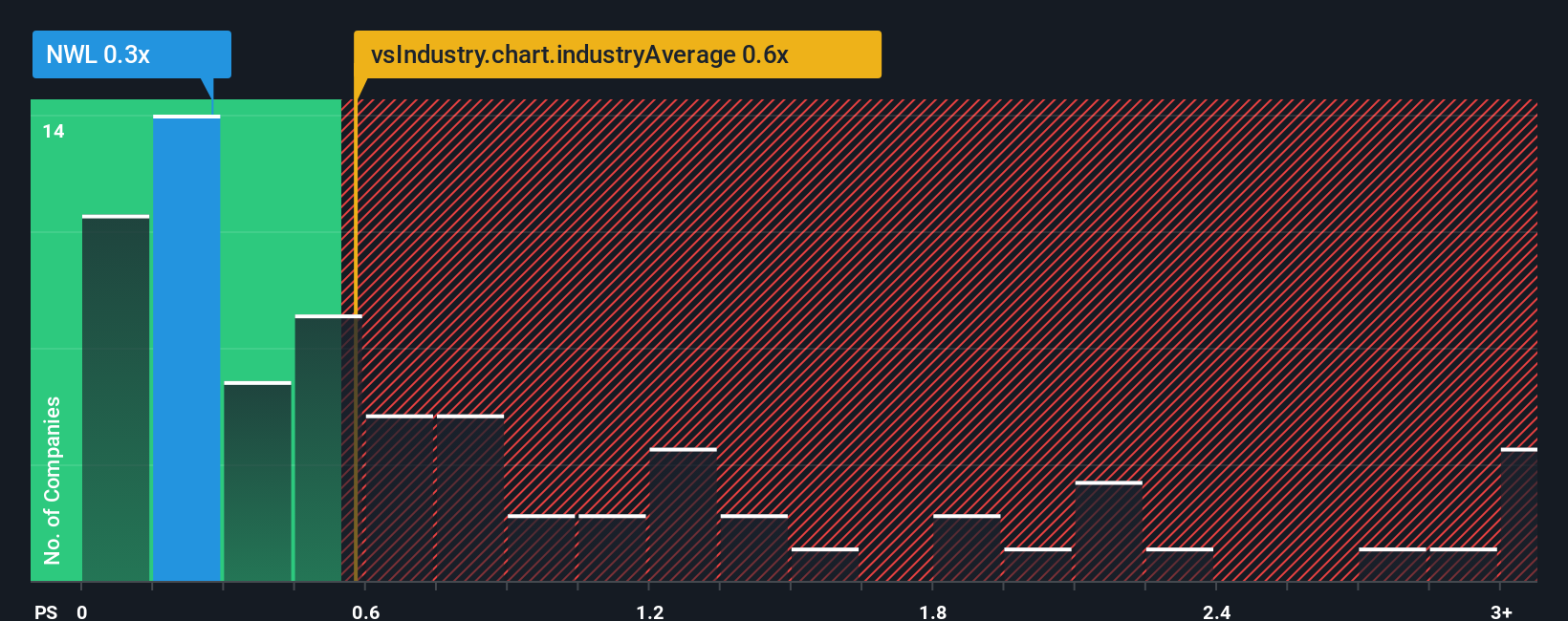The width and height of the screenshot is (1568, 621).
Task: Select the first red hatched bar after 0.6
Action: 400,498
